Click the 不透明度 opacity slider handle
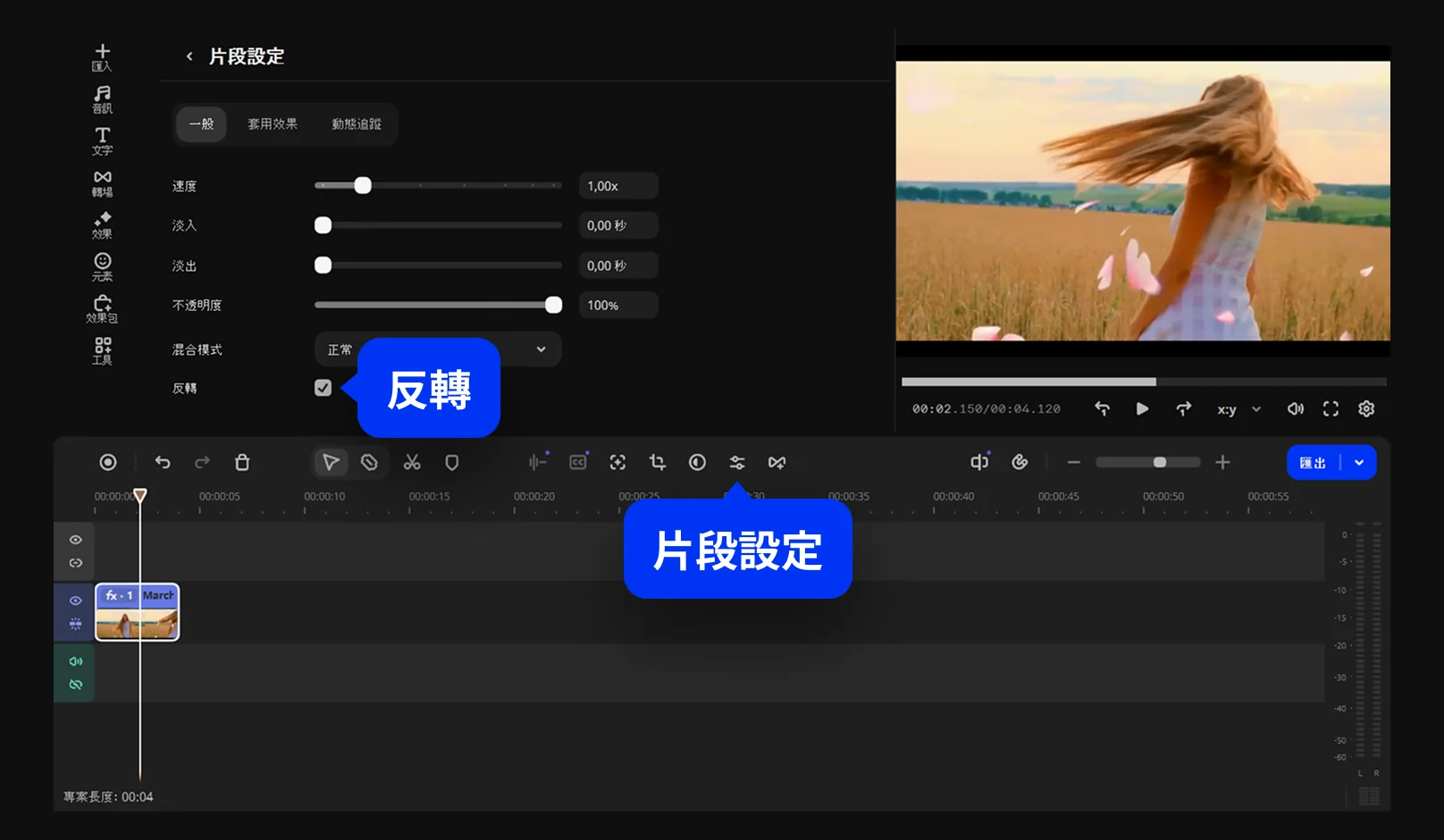 tap(553, 305)
